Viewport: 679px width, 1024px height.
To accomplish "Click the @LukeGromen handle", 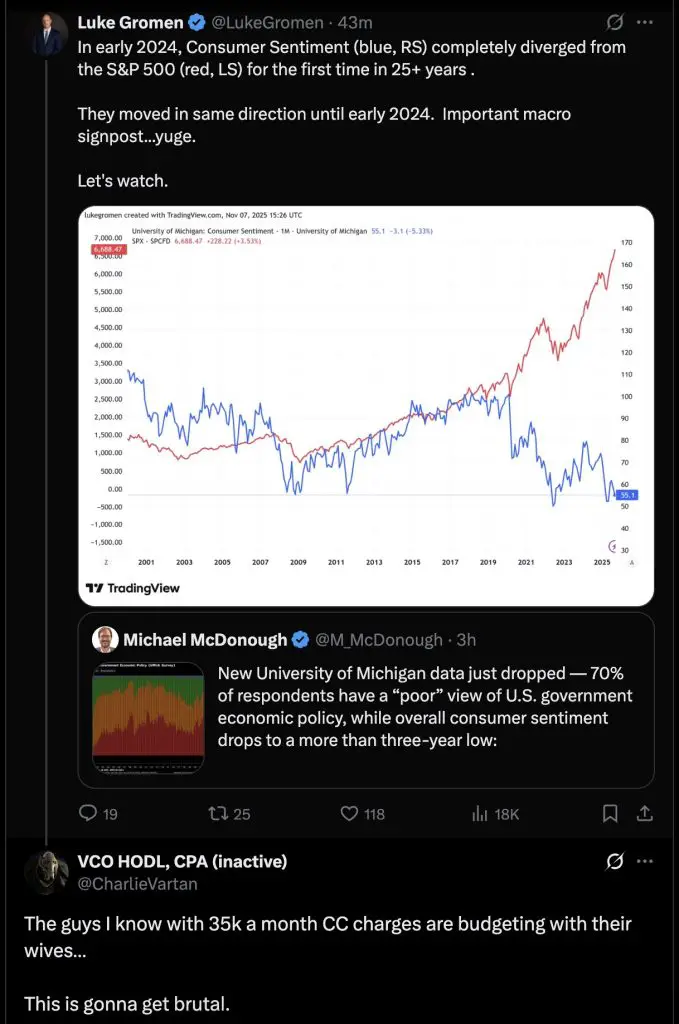I will click(267, 22).
